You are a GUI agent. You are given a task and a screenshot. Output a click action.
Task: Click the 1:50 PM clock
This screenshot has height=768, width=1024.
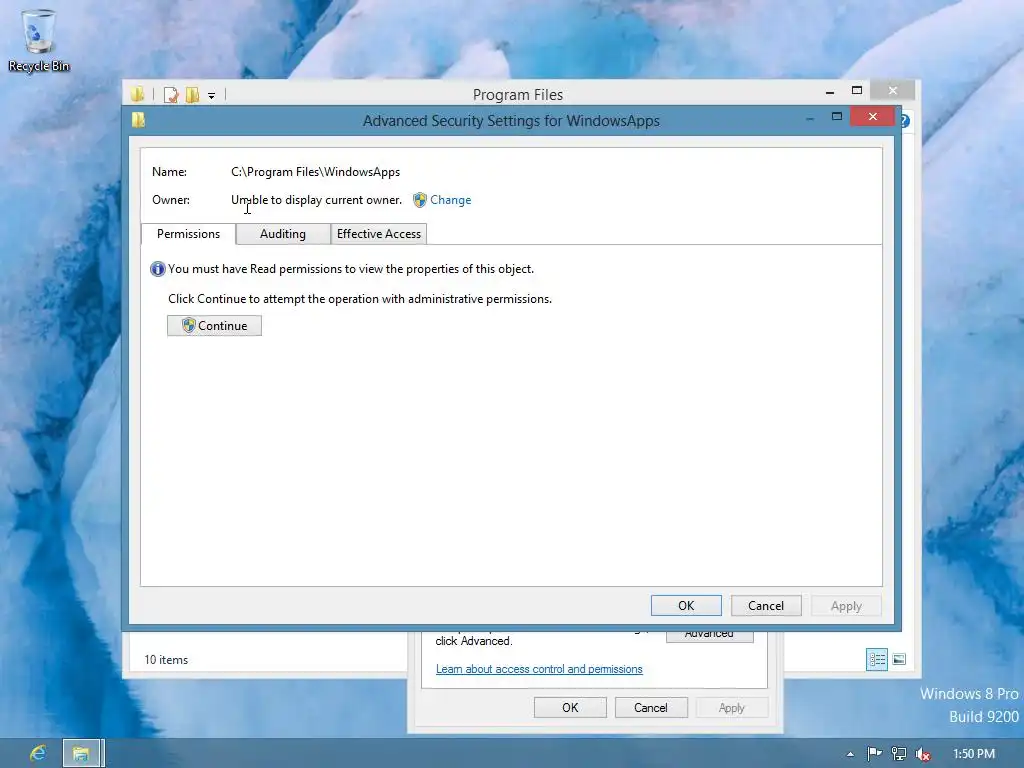(x=974, y=754)
